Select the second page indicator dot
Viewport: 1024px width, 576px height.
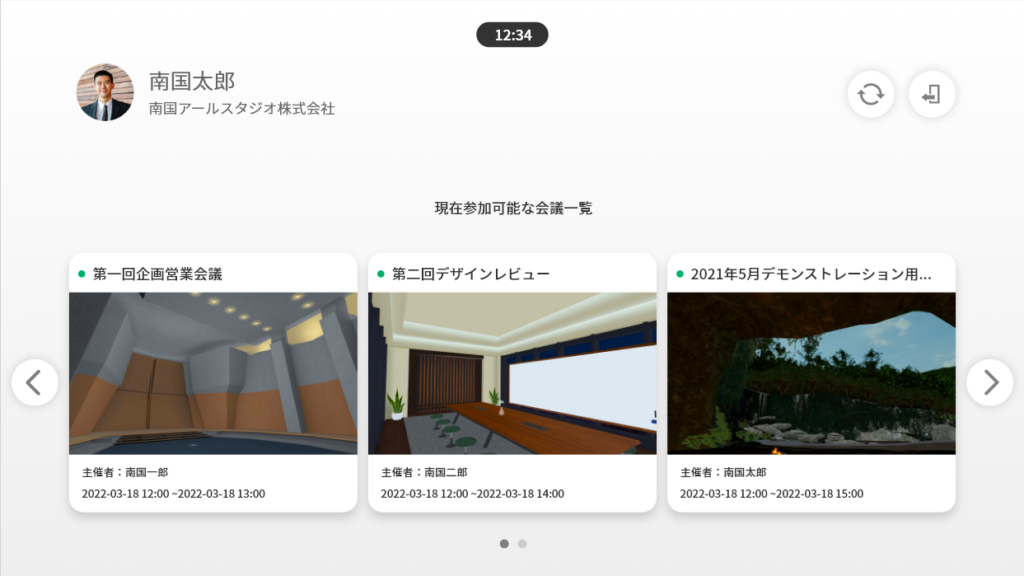tap(522, 543)
